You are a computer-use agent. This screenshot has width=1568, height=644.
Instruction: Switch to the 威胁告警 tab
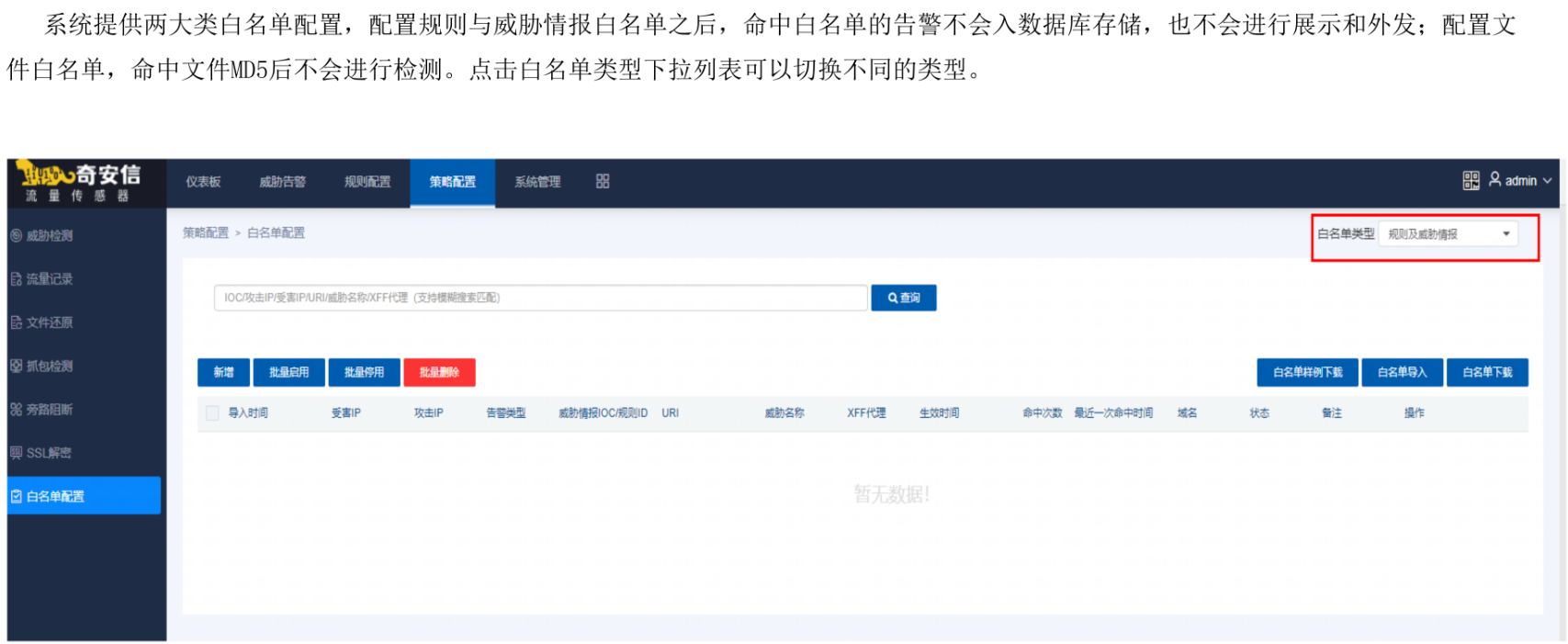coord(282,182)
